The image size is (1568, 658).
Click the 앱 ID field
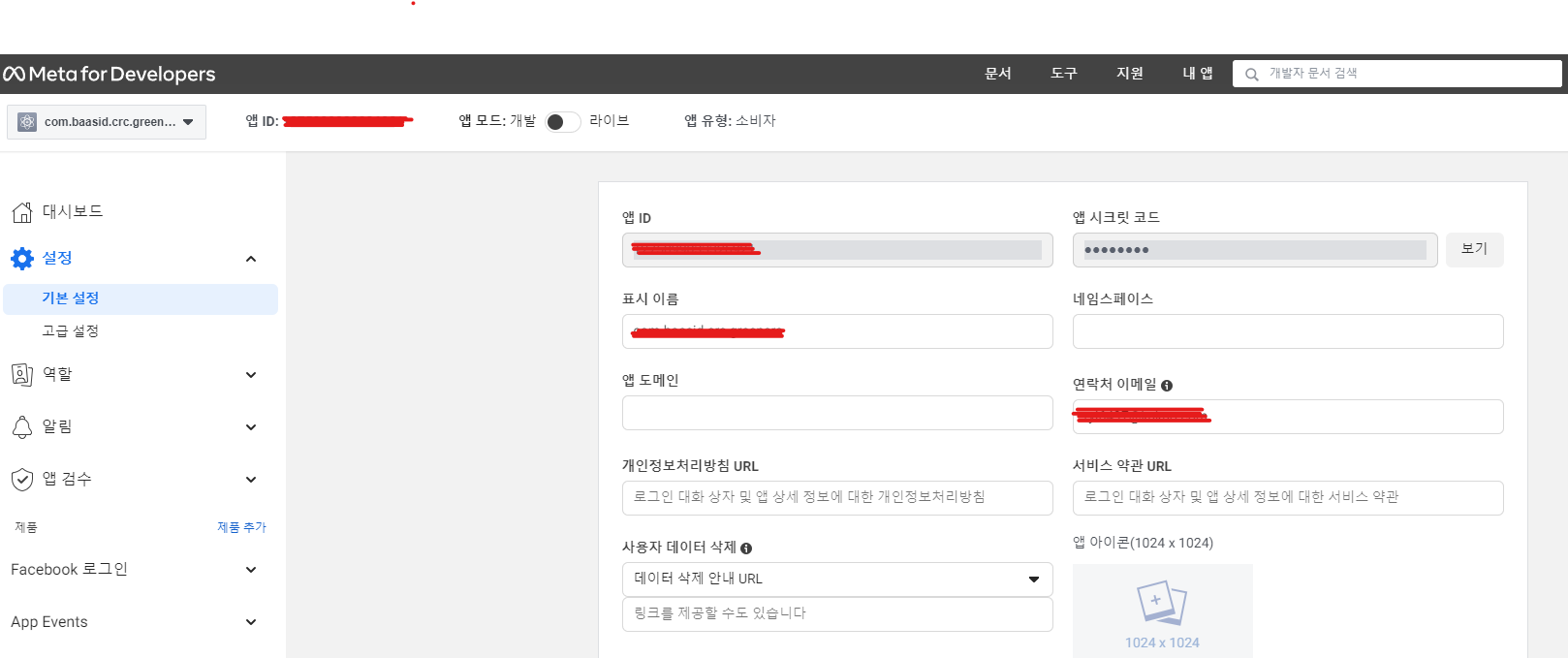(x=837, y=250)
